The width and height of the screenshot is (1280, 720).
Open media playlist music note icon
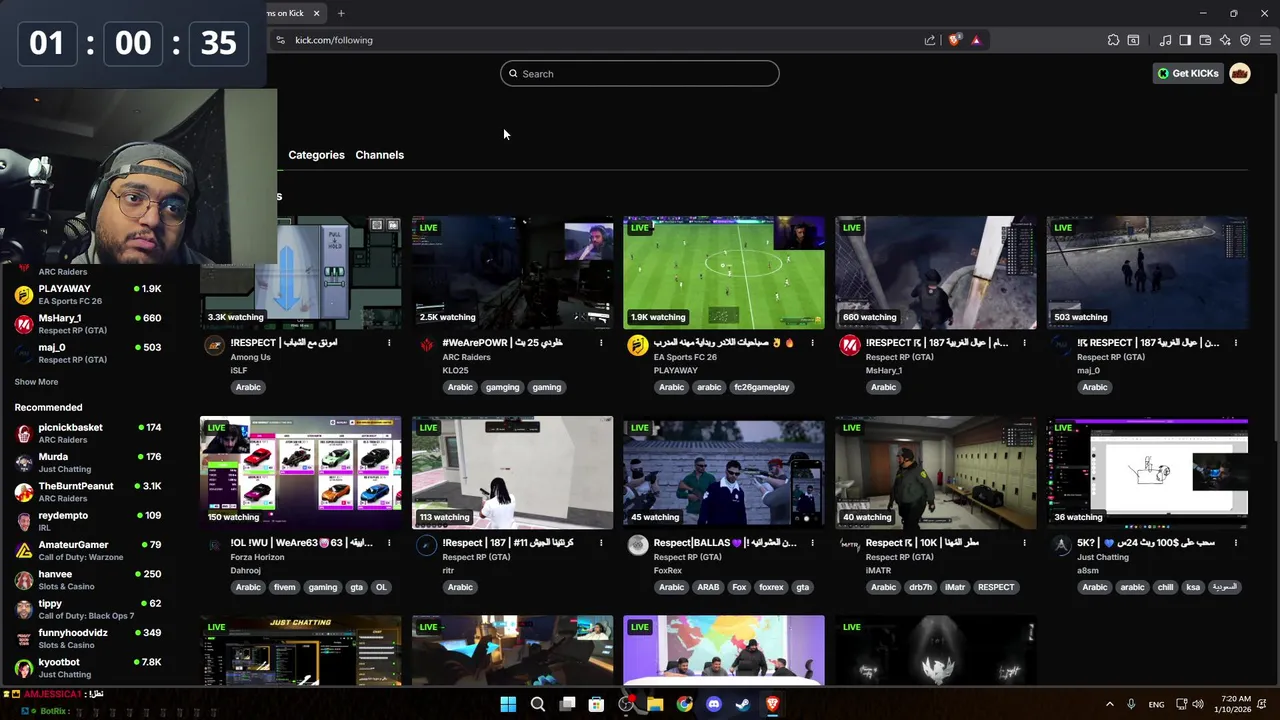(1165, 40)
